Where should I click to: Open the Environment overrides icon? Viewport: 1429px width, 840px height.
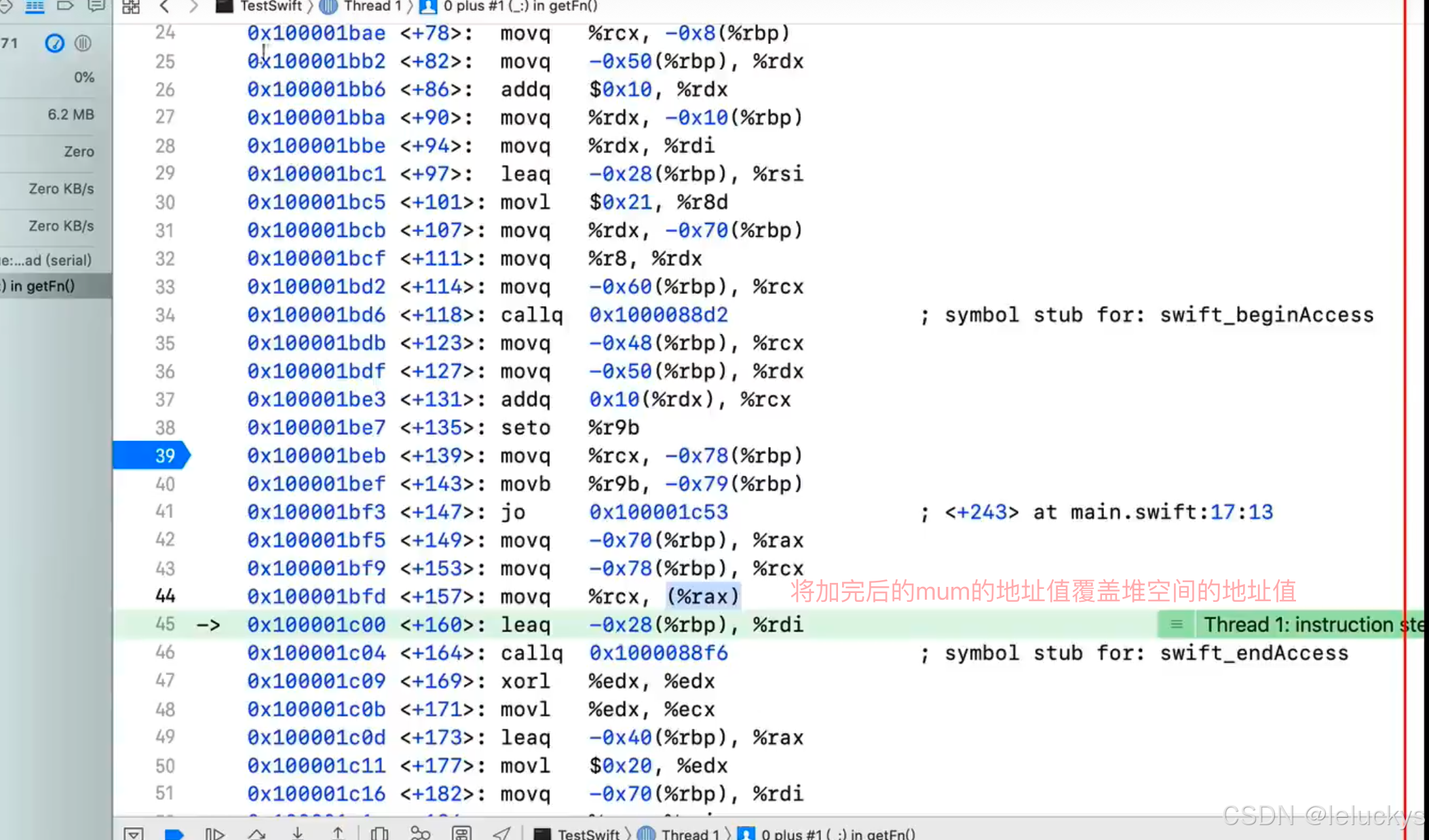[461, 833]
